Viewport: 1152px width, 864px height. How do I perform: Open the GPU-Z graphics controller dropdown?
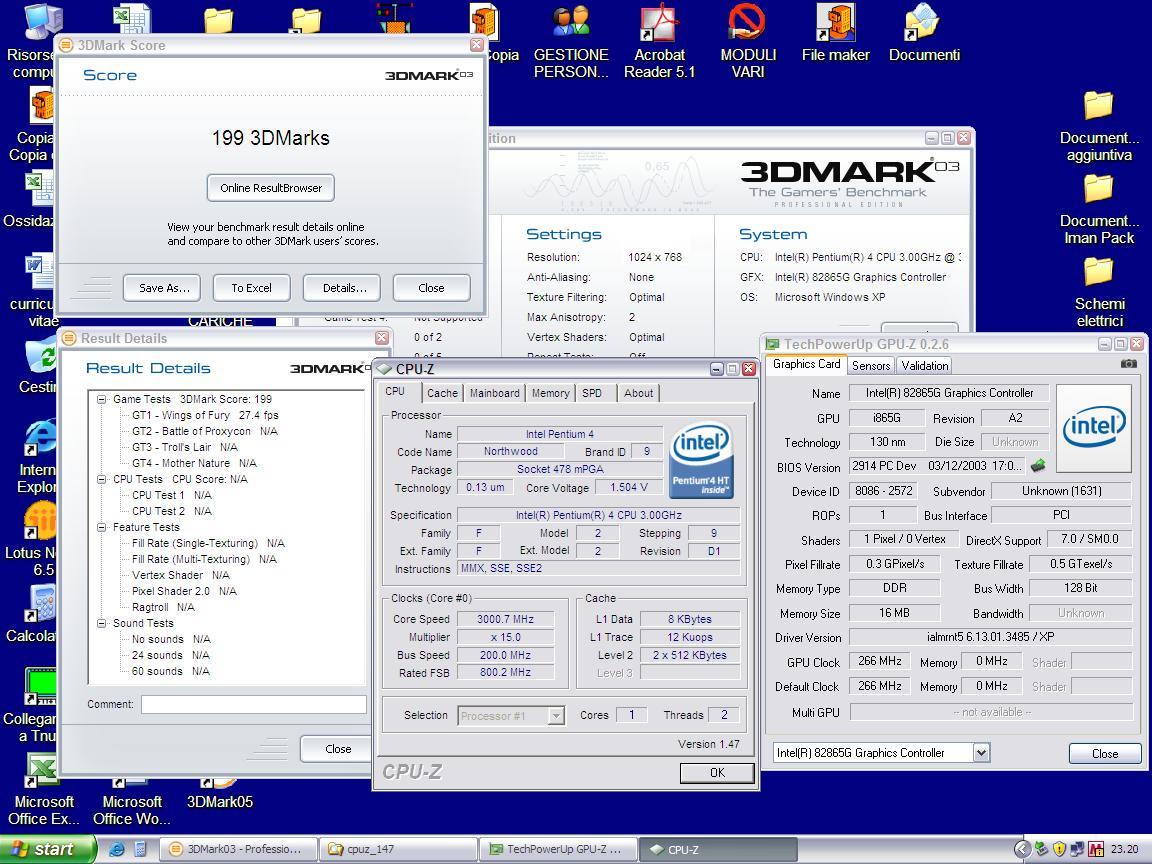pos(982,752)
